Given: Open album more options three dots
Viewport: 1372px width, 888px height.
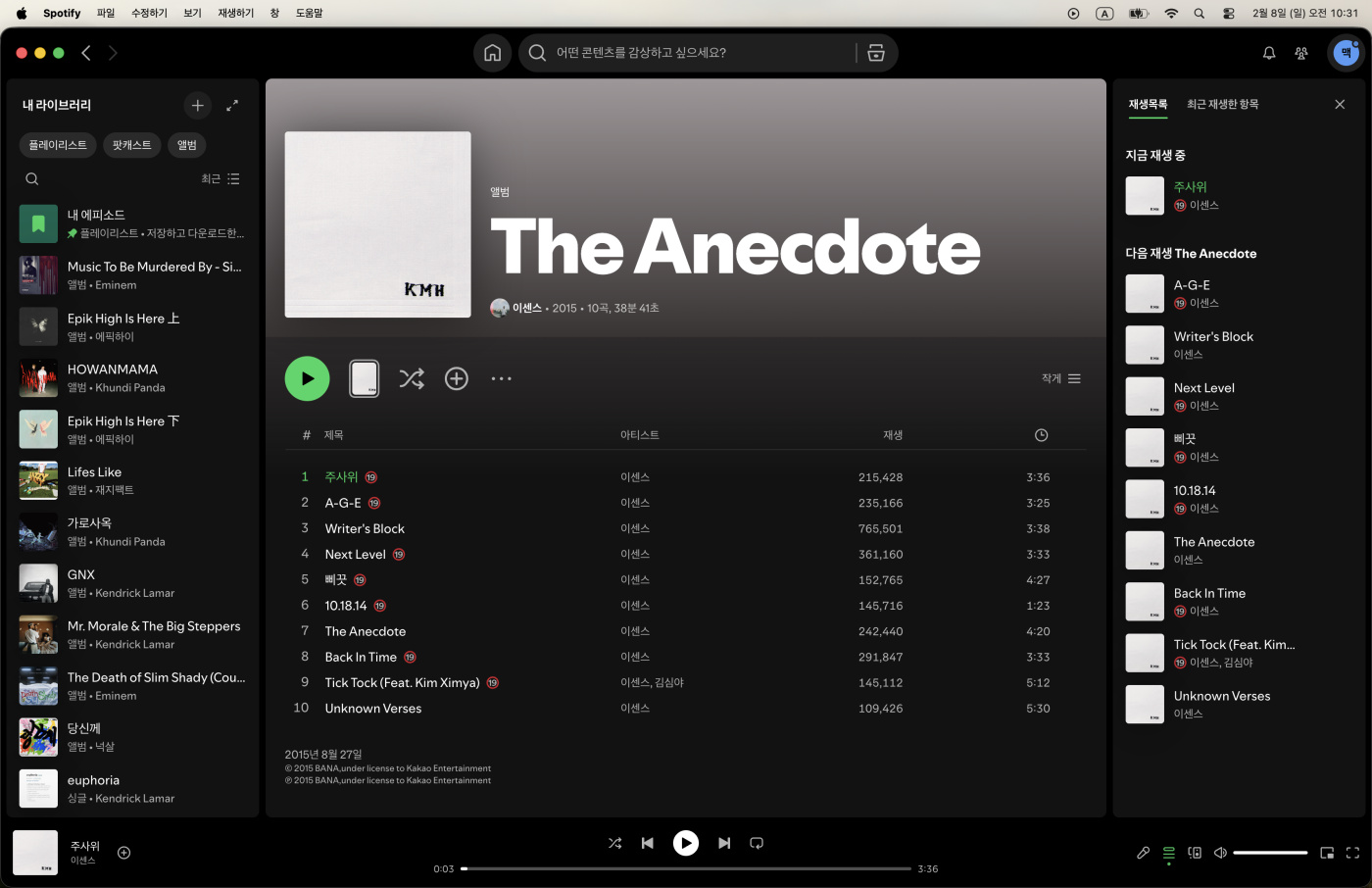Looking at the screenshot, I should click(x=501, y=378).
